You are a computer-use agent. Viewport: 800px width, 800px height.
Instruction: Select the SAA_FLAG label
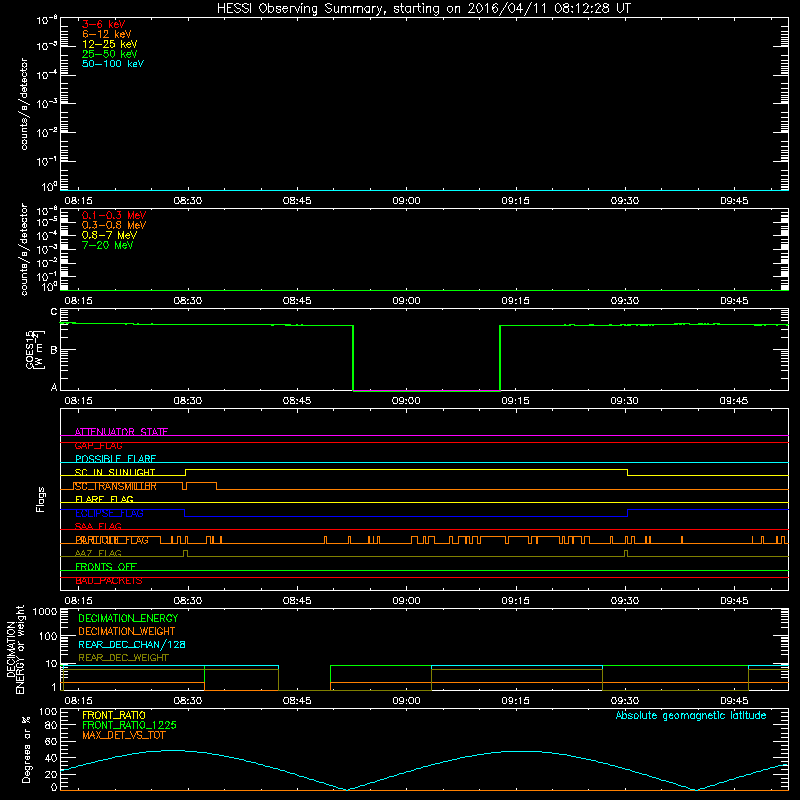[98, 527]
